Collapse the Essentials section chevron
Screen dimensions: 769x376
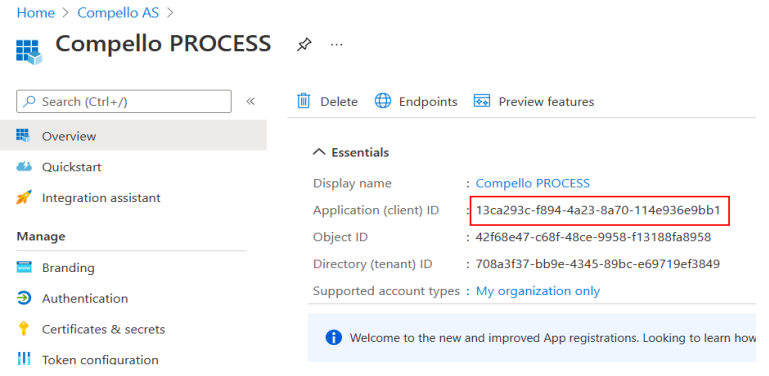pos(319,152)
